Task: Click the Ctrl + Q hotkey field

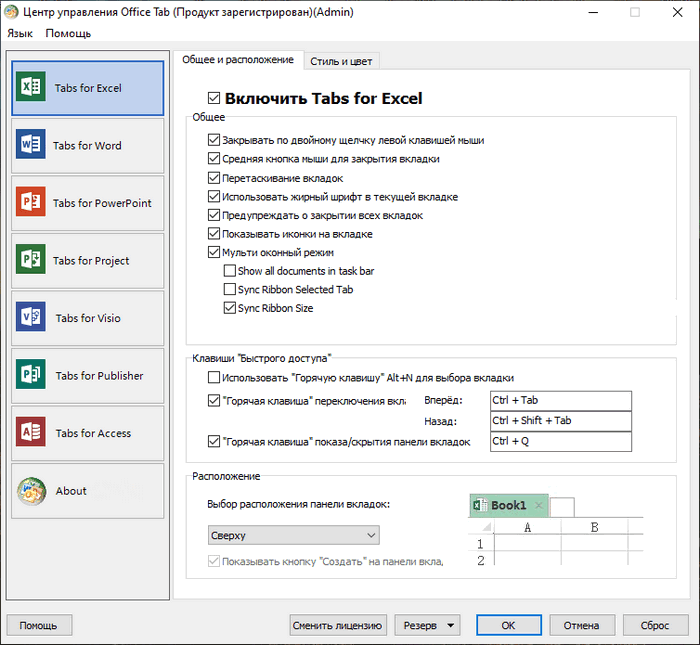Action: pyautogui.click(x=561, y=441)
